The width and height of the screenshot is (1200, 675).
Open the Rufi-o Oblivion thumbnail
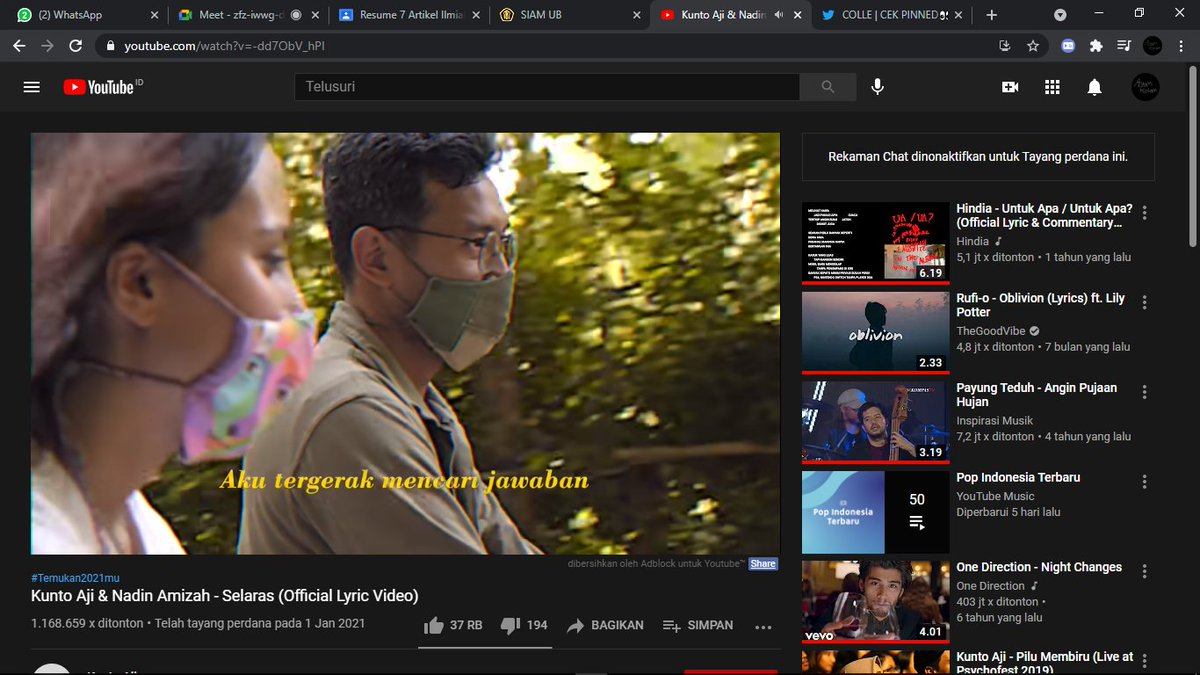tap(875, 332)
